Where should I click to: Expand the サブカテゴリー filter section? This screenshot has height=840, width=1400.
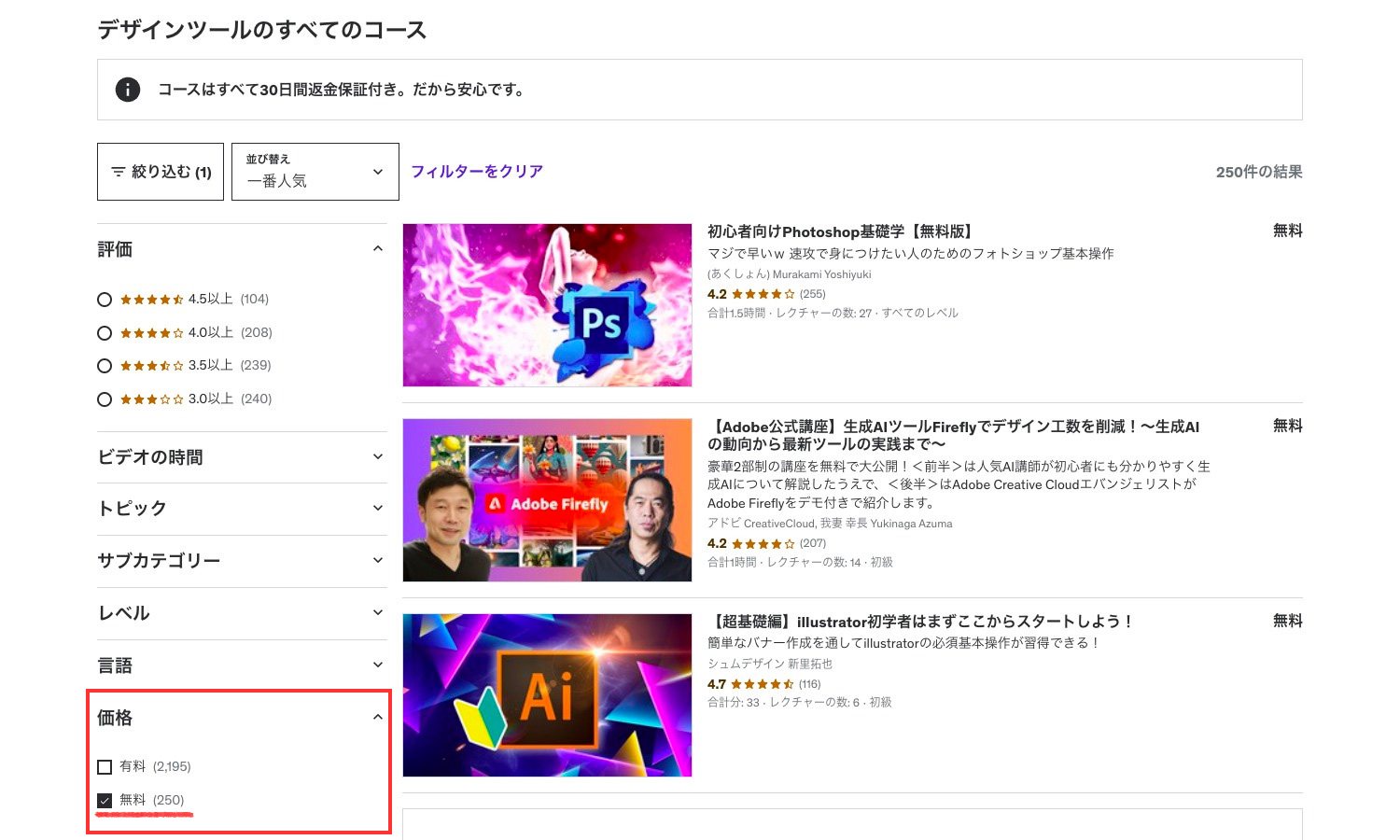242,561
